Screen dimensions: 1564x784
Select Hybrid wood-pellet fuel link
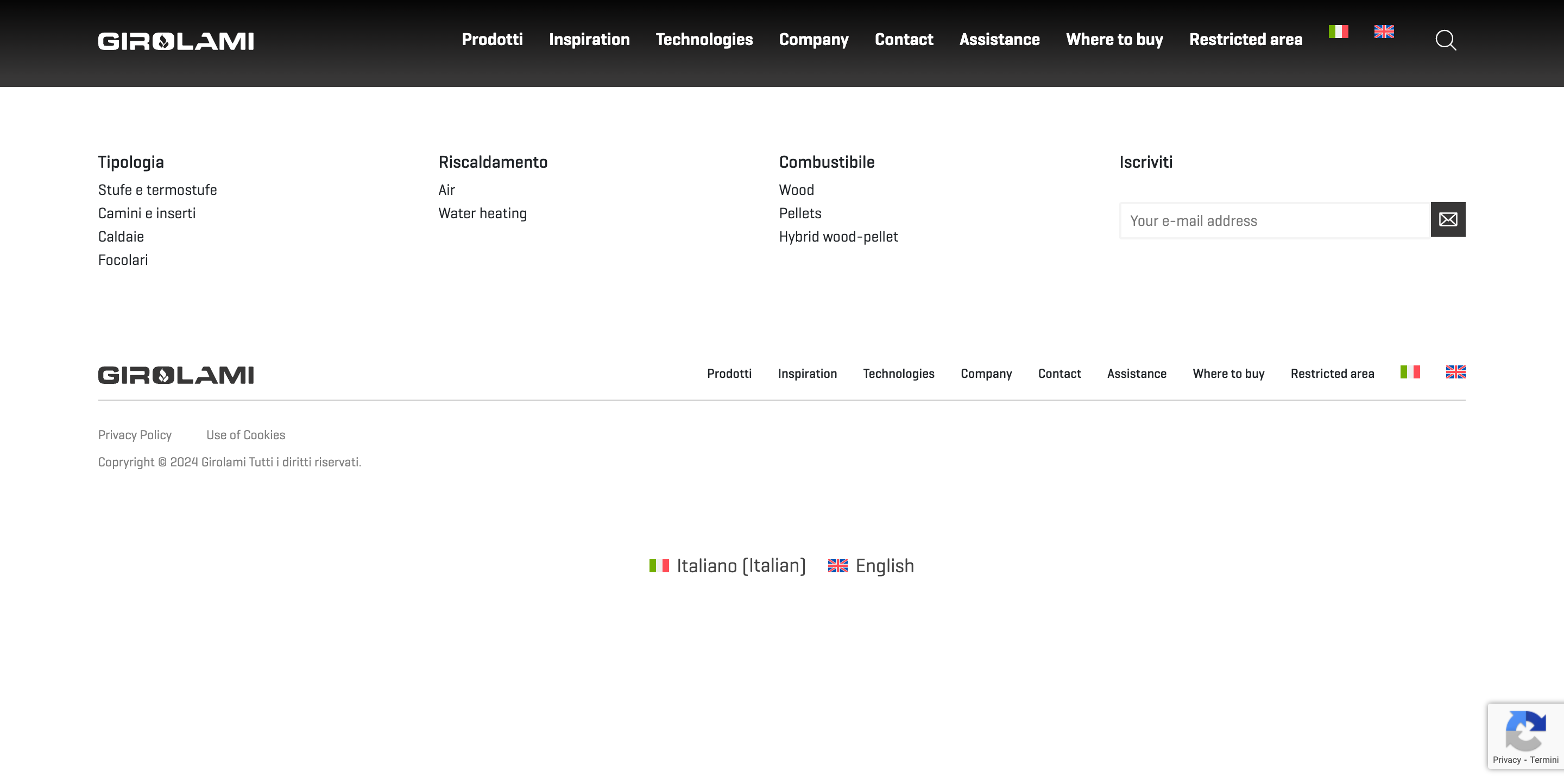(x=838, y=237)
